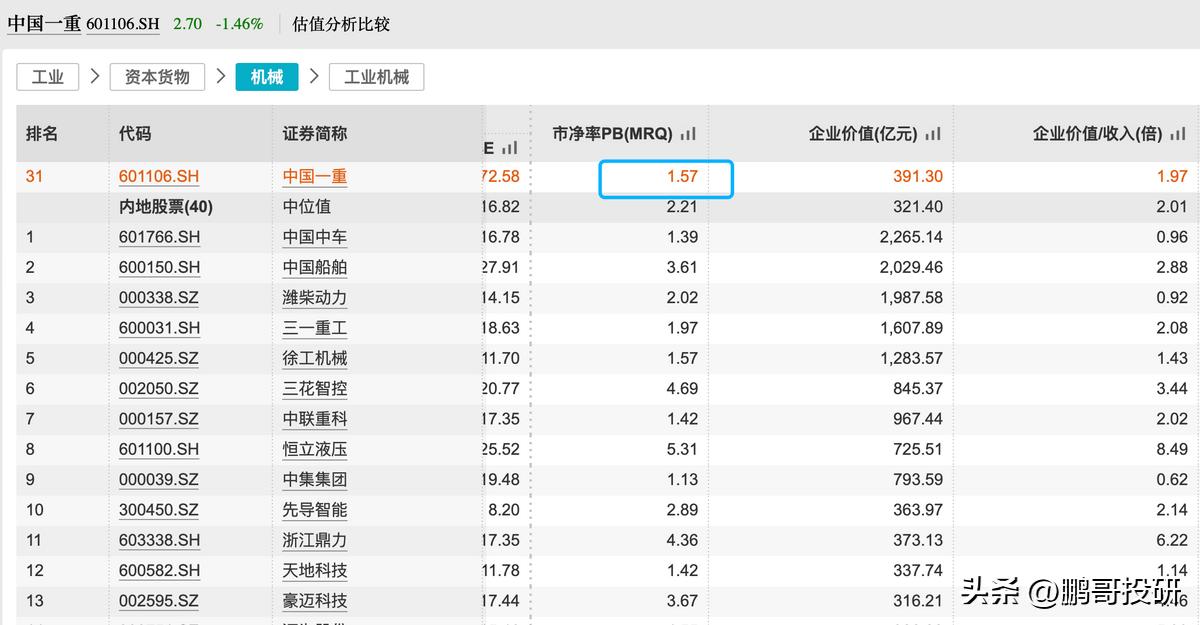Screen dimensions: 1200x625
Task: Click the sort icon on the truncated PE column
Action: (512, 148)
